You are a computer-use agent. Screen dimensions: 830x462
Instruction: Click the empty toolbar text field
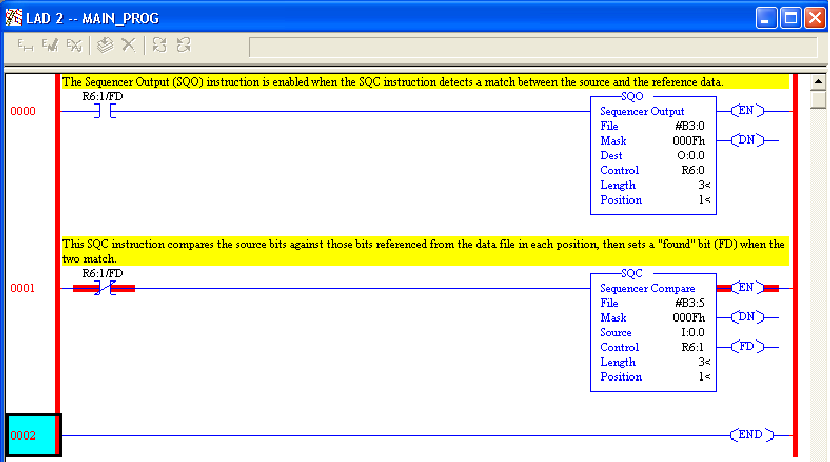click(533, 47)
